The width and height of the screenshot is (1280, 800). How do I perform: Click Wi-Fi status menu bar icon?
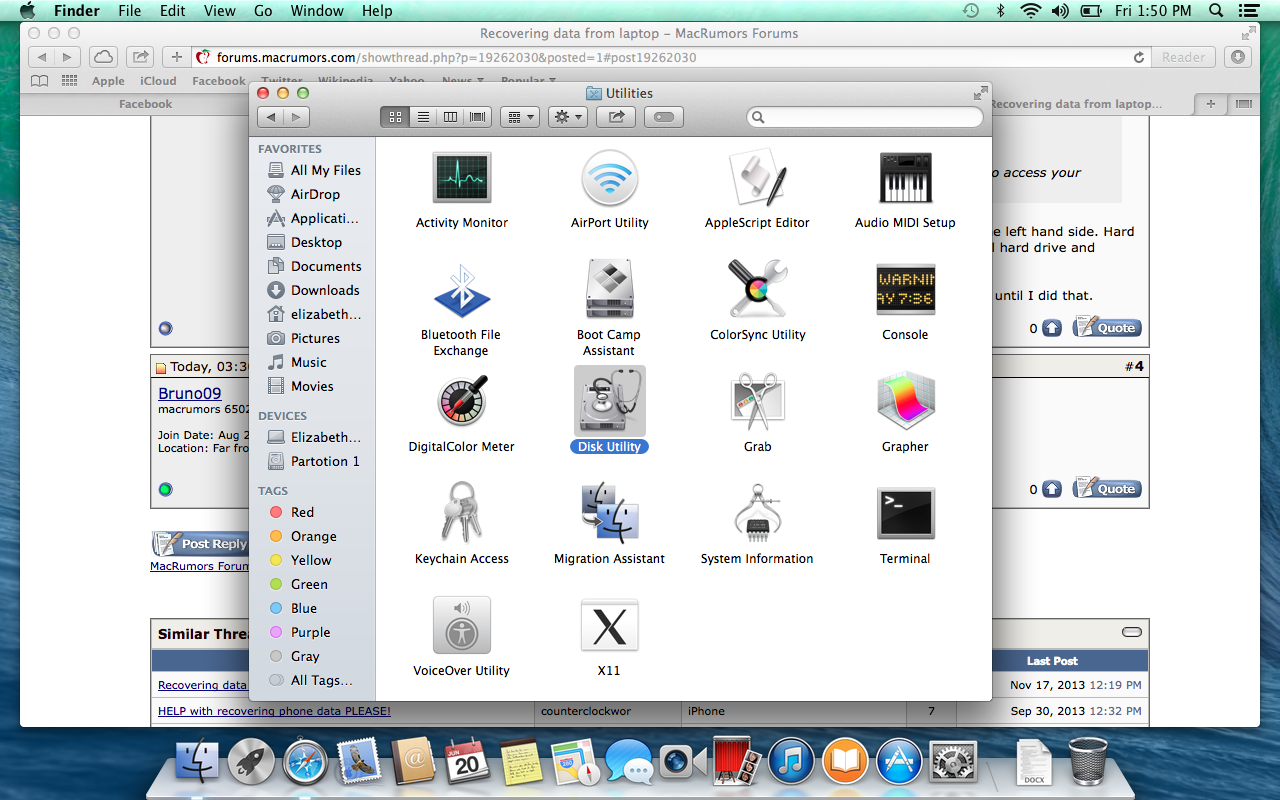pyautogui.click(x=1030, y=11)
